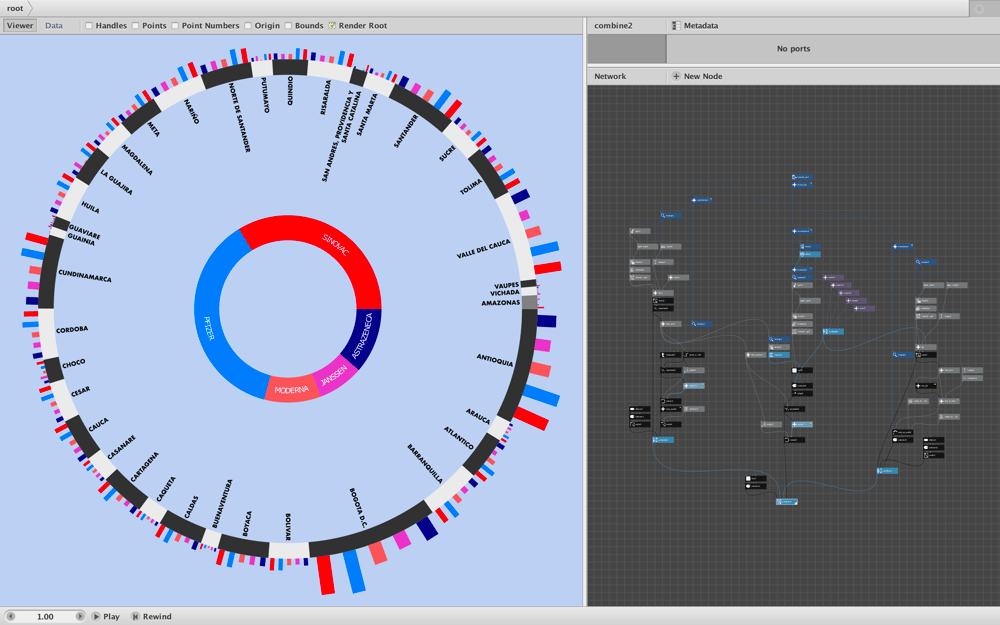Click the plus icon beside New Node

click(676, 76)
